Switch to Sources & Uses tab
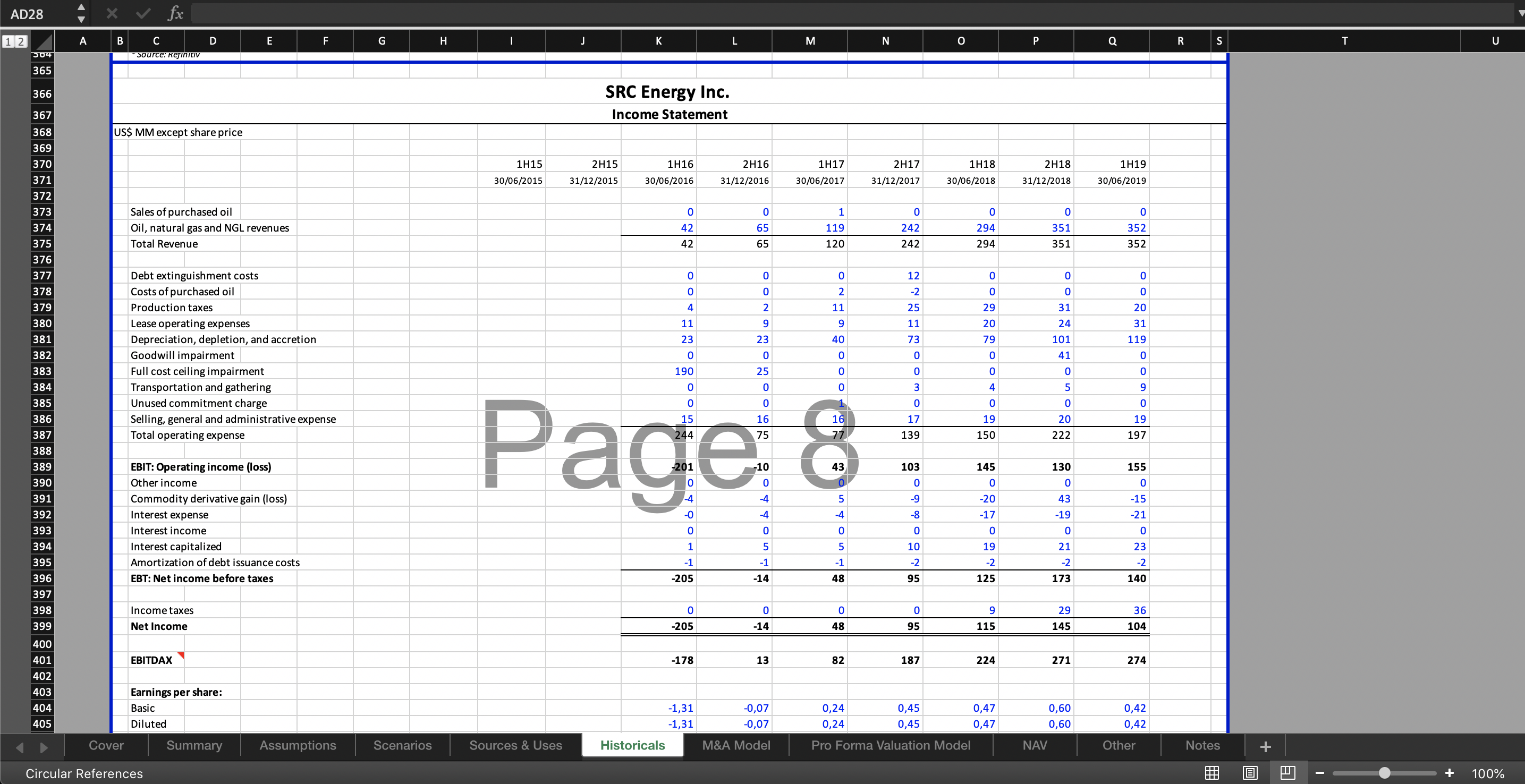 point(515,746)
